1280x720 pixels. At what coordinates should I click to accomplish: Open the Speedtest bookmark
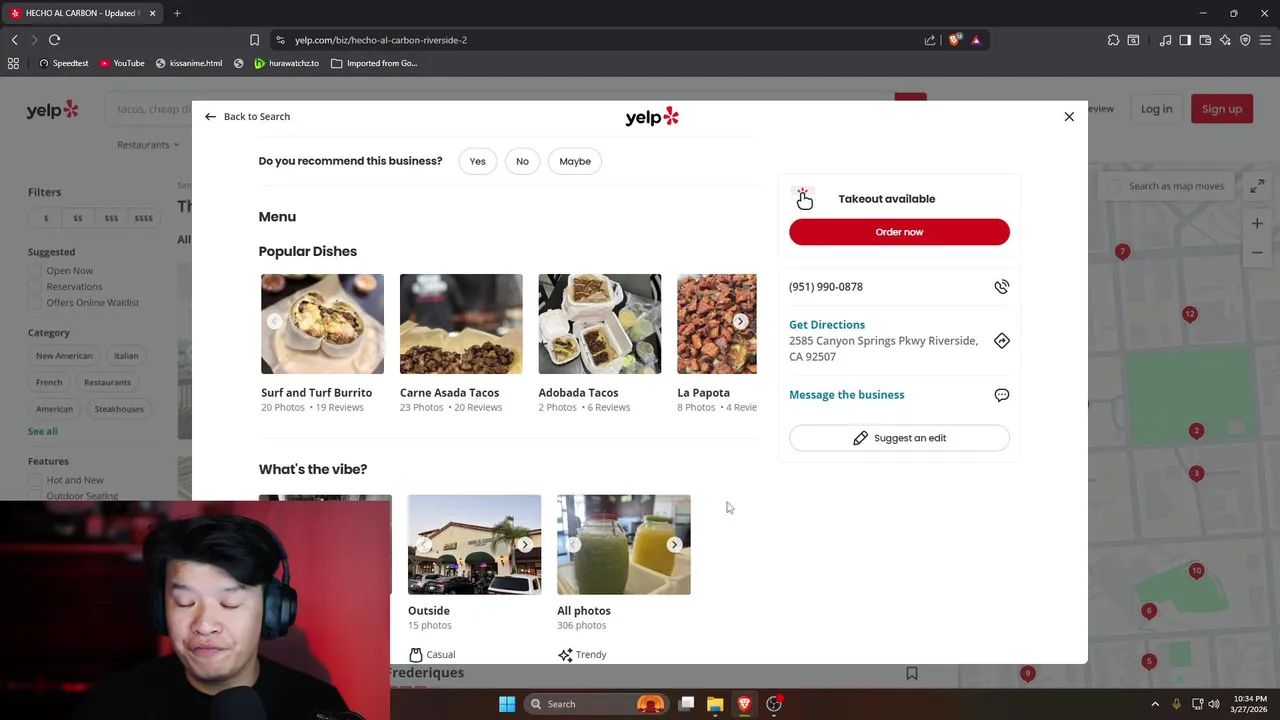pos(63,63)
